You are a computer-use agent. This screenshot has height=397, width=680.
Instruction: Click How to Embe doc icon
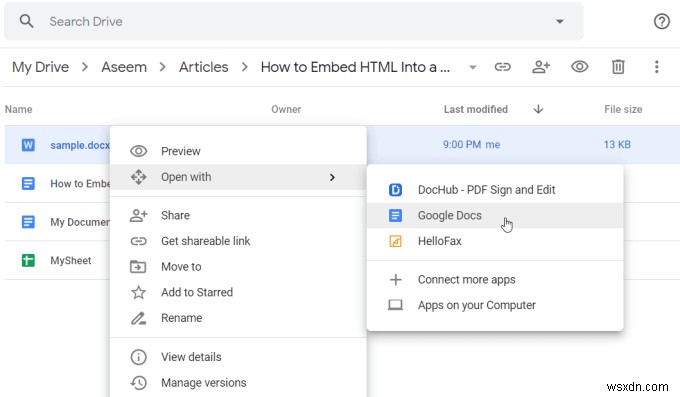[28, 184]
